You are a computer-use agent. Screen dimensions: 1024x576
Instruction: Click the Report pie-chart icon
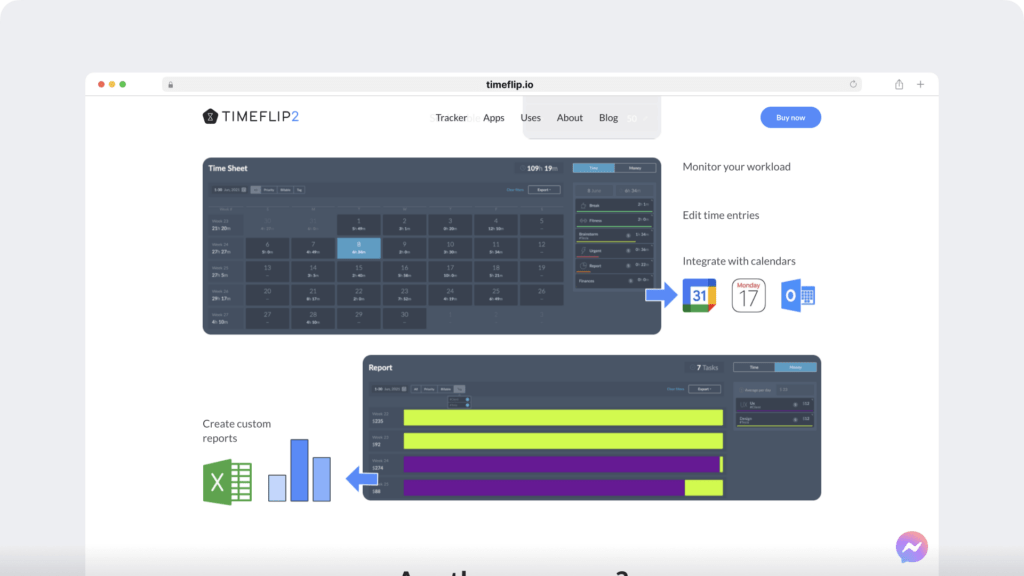(584, 265)
